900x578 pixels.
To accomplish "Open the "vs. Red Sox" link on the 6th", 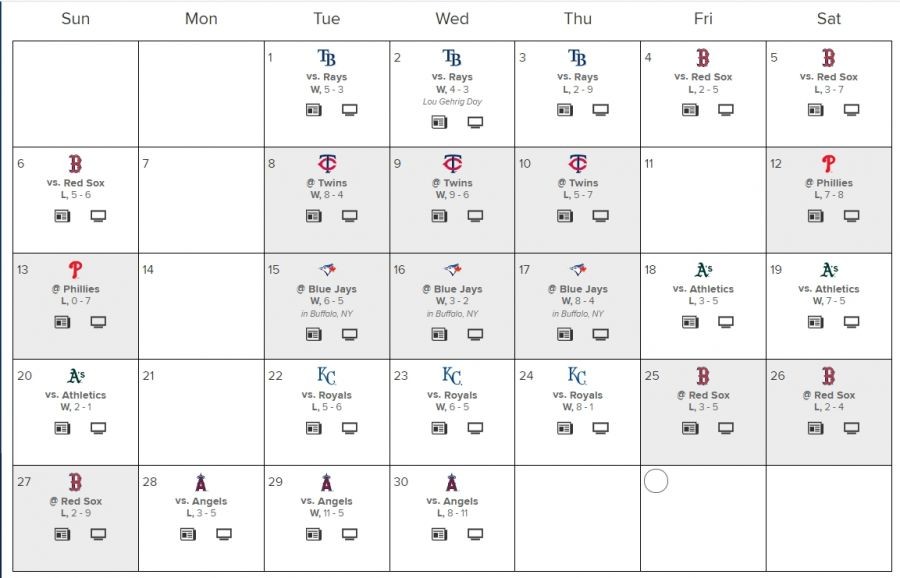I will [x=76, y=183].
